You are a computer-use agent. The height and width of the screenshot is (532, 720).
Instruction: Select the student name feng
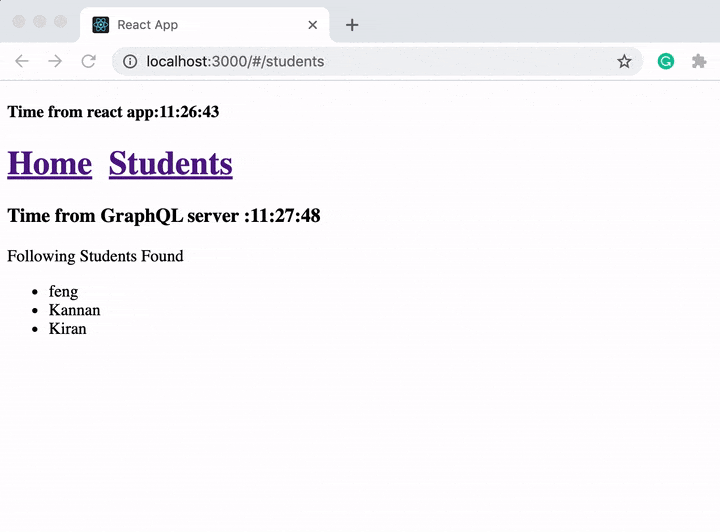(63, 291)
